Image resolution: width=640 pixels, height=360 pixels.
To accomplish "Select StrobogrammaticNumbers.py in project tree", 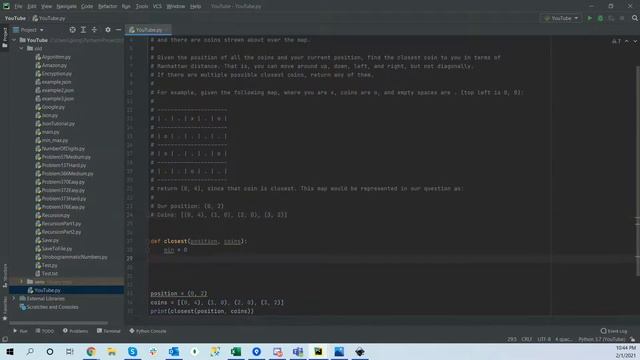I will (71, 257).
